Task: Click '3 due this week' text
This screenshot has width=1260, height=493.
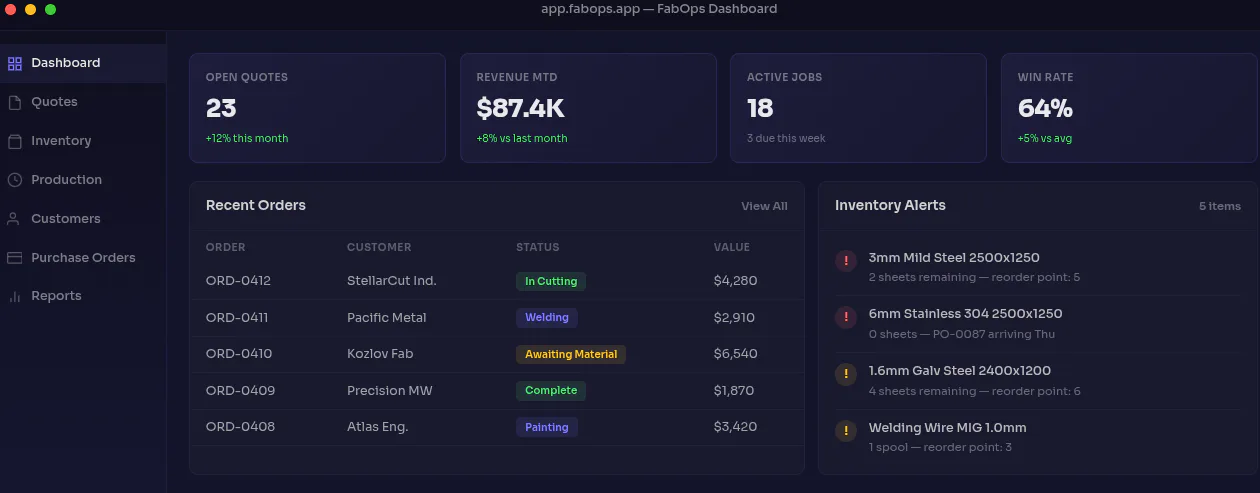Action: click(786, 138)
